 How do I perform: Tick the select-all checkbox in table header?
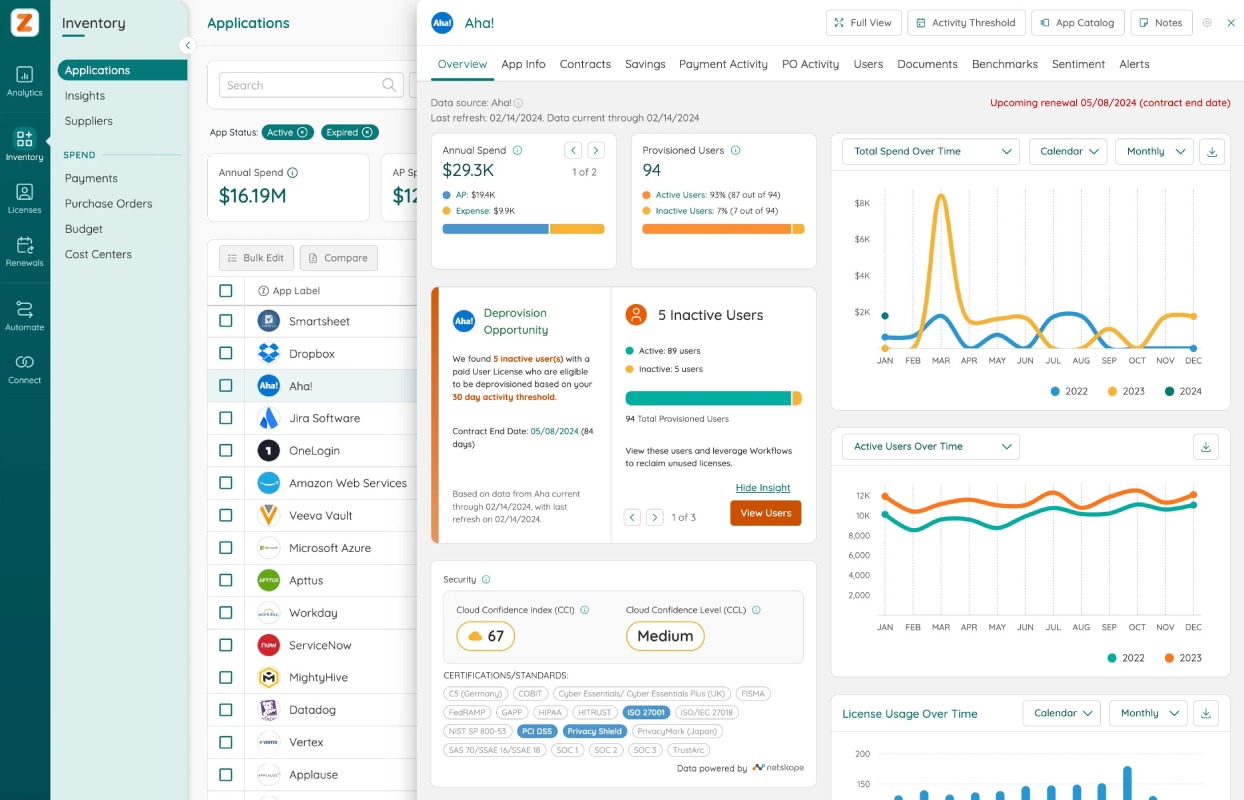click(x=225, y=290)
